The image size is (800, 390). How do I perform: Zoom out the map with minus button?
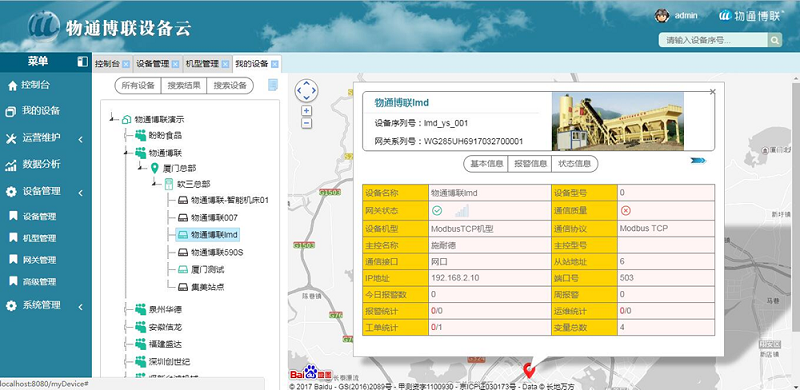[306, 123]
